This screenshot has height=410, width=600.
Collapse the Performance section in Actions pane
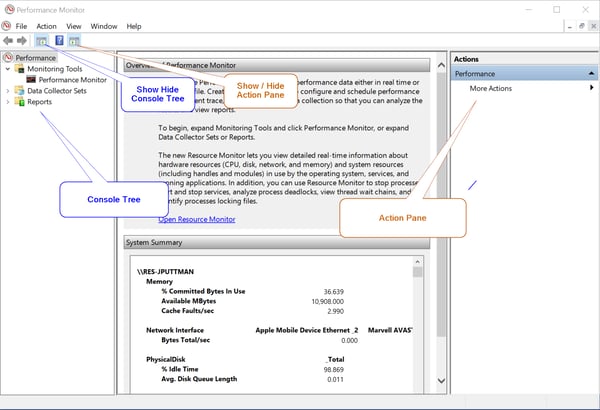click(590, 74)
